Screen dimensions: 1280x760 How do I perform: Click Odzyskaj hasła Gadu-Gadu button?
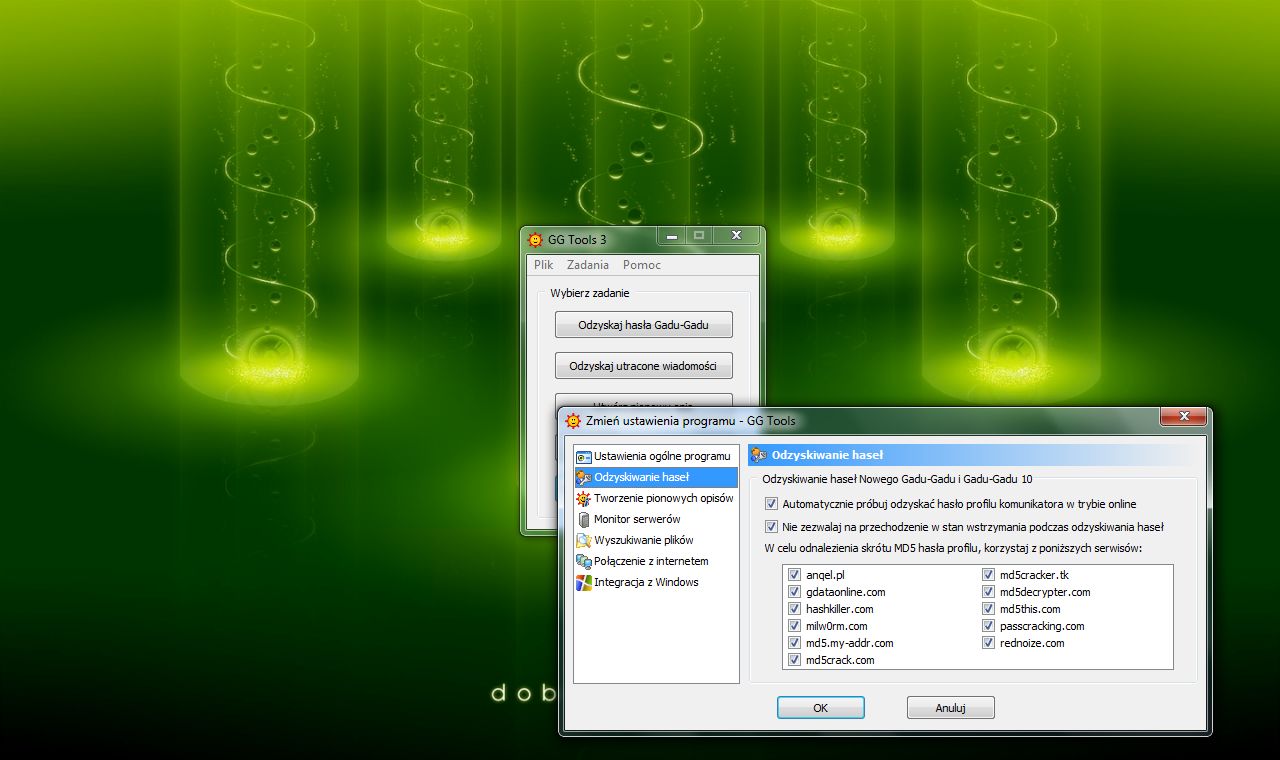click(x=644, y=325)
